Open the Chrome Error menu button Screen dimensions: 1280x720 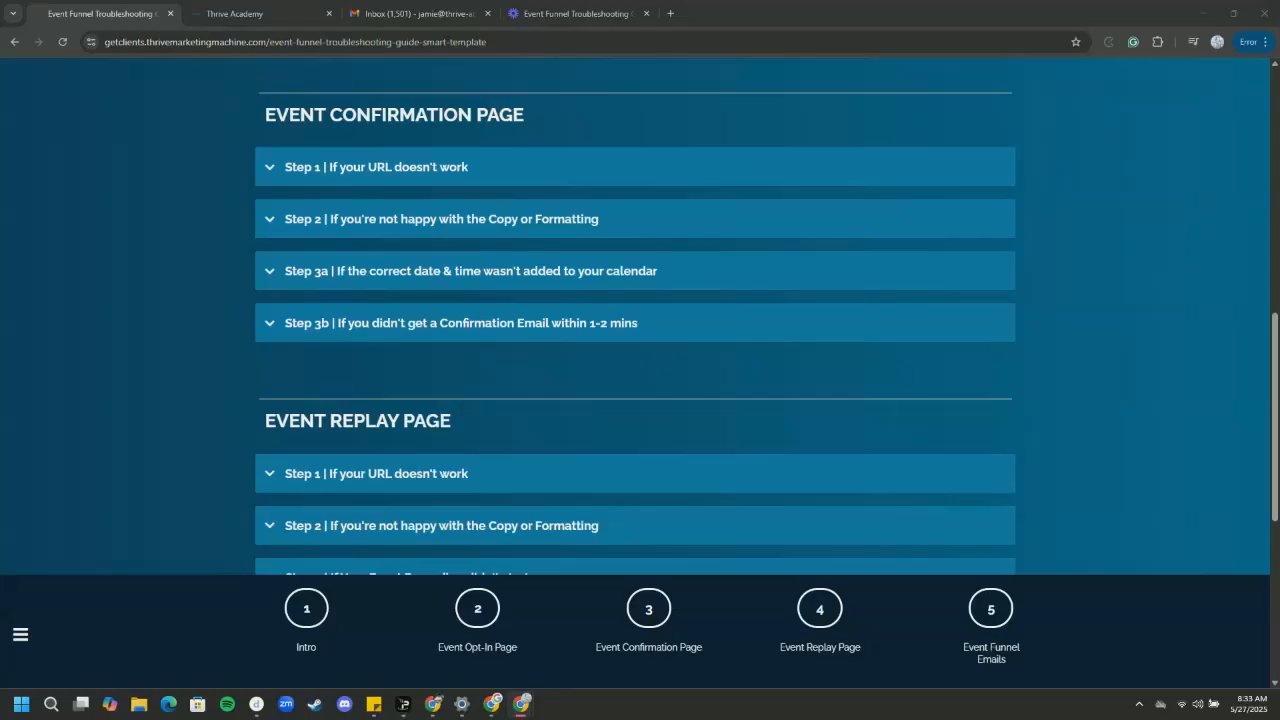(1254, 42)
